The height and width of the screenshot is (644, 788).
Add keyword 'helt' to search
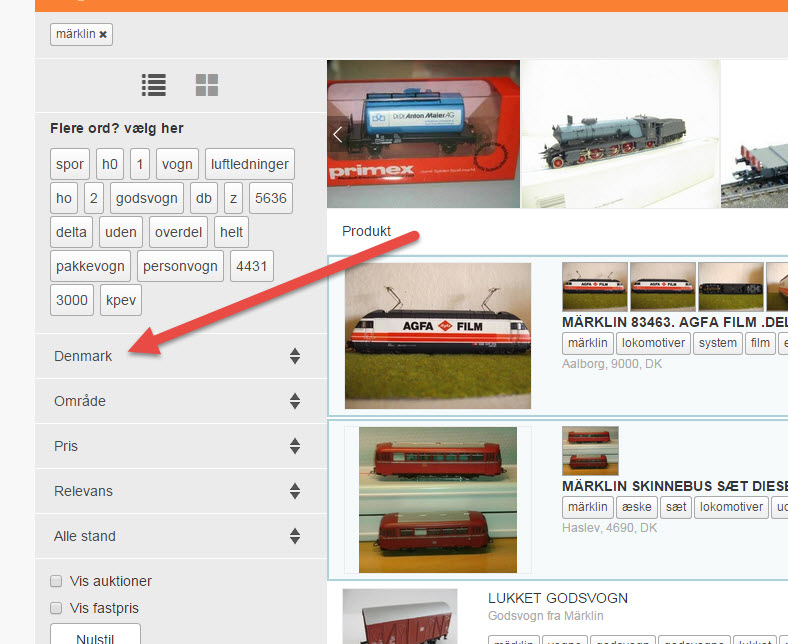click(x=231, y=232)
